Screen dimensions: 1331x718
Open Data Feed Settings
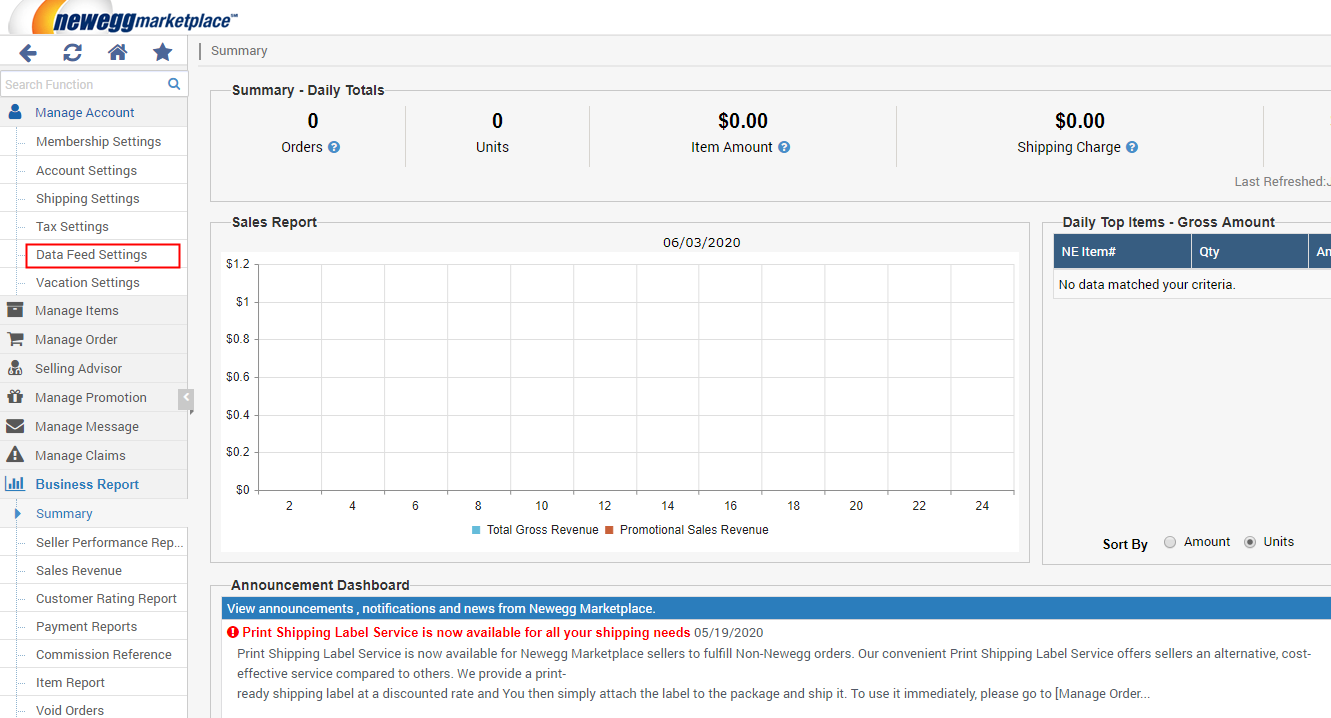pyautogui.click(x=91, y=254)
